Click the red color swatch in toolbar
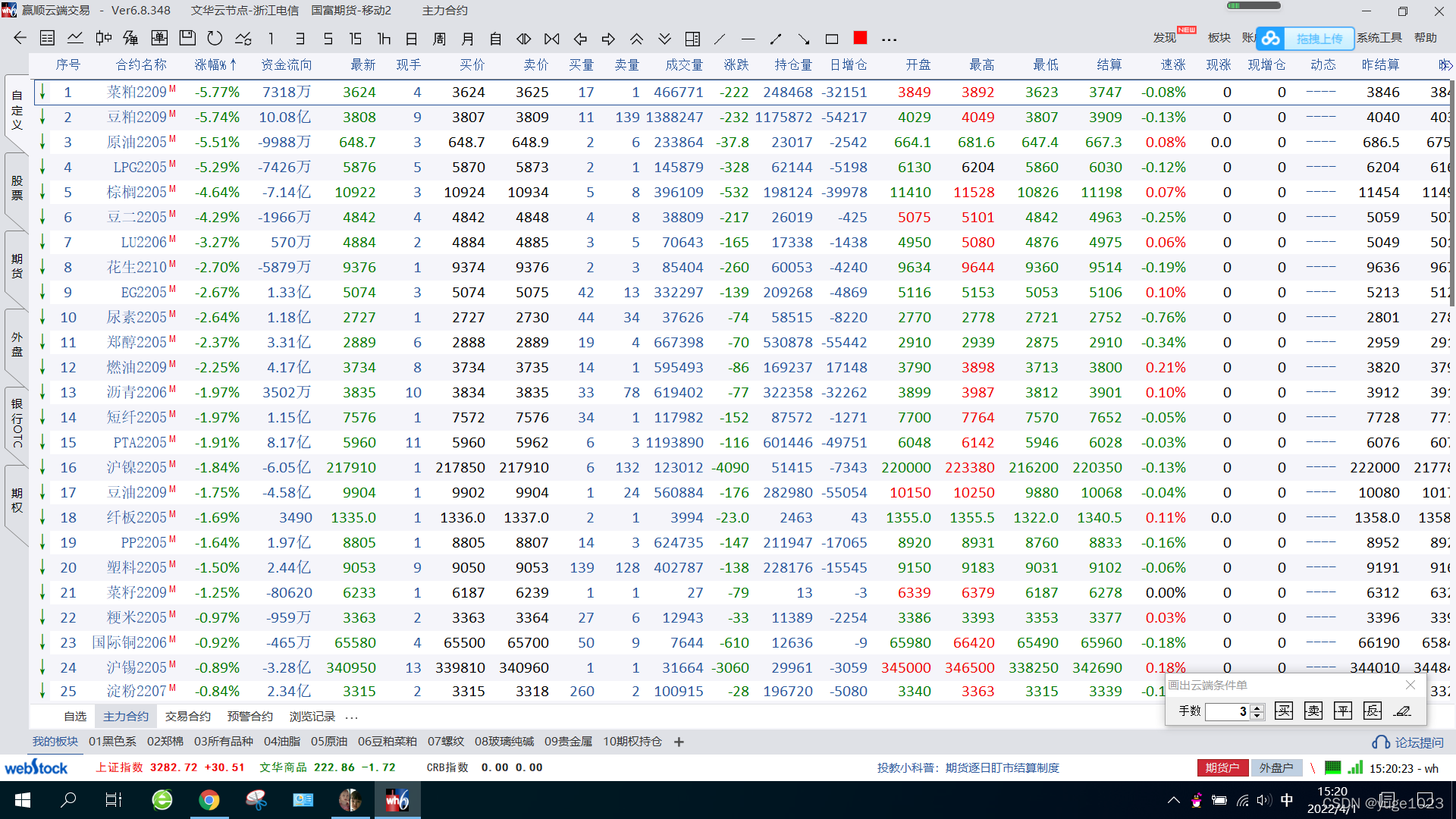The height and width of the screenshot is (819, 1456). pyautogui.click(x=860, y=37)
